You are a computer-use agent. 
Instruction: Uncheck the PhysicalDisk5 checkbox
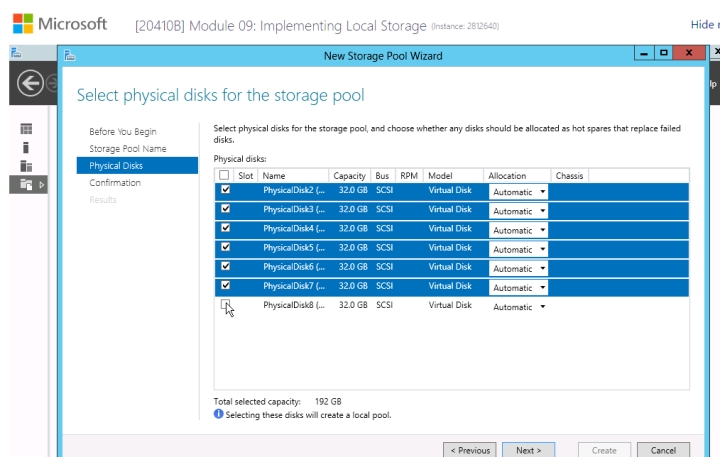225,247
